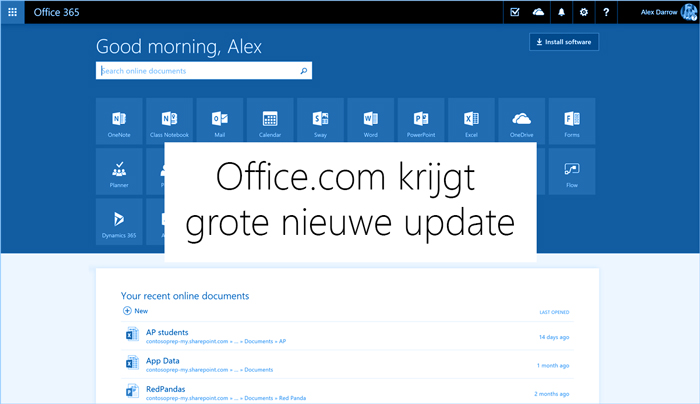
Task: Open the Planner app tile
Action: tap(119, 171)
